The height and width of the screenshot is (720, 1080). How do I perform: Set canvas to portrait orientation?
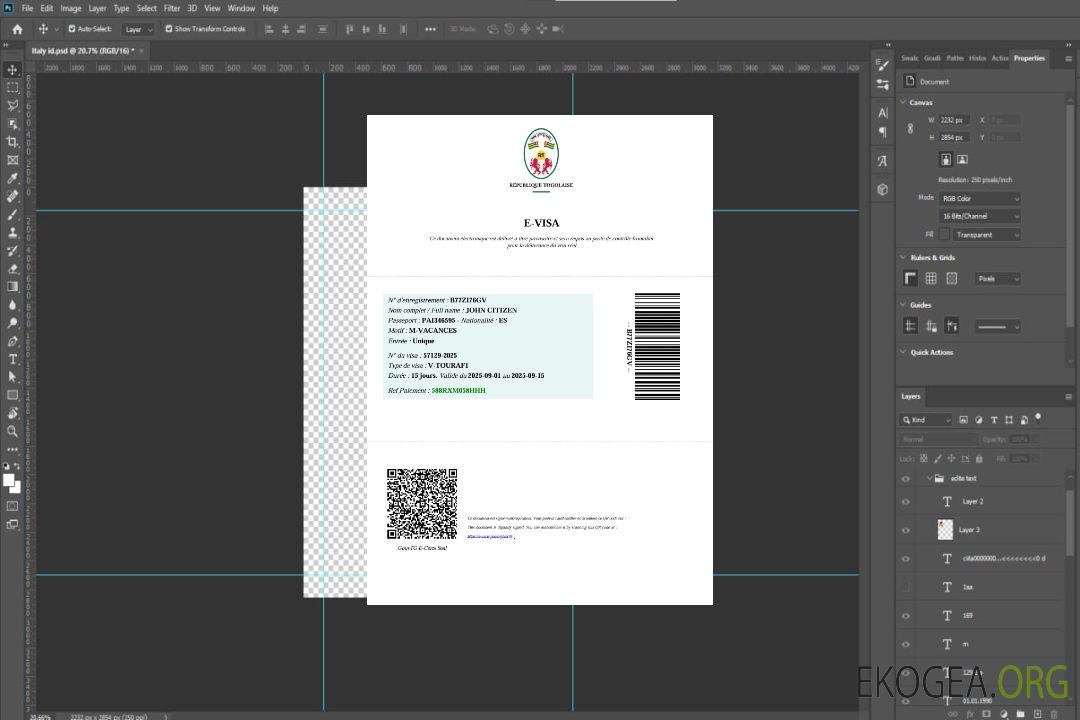tap(946, 159)
